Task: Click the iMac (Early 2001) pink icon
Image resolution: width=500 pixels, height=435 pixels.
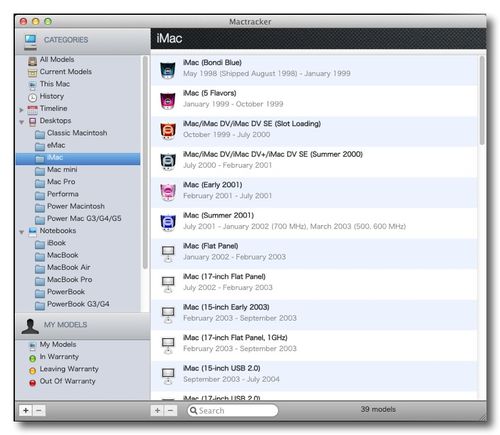Action: tap(168, 192)
